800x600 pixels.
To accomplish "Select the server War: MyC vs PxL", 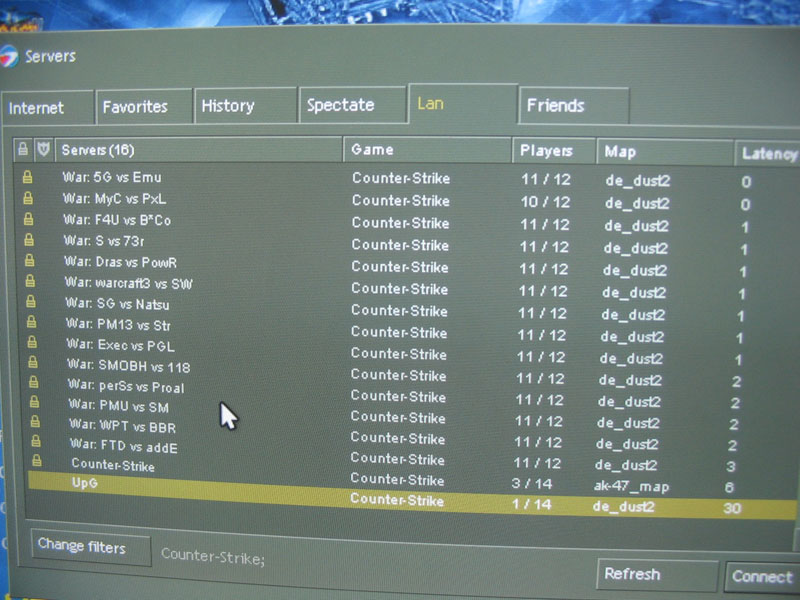I will (114, 198).
